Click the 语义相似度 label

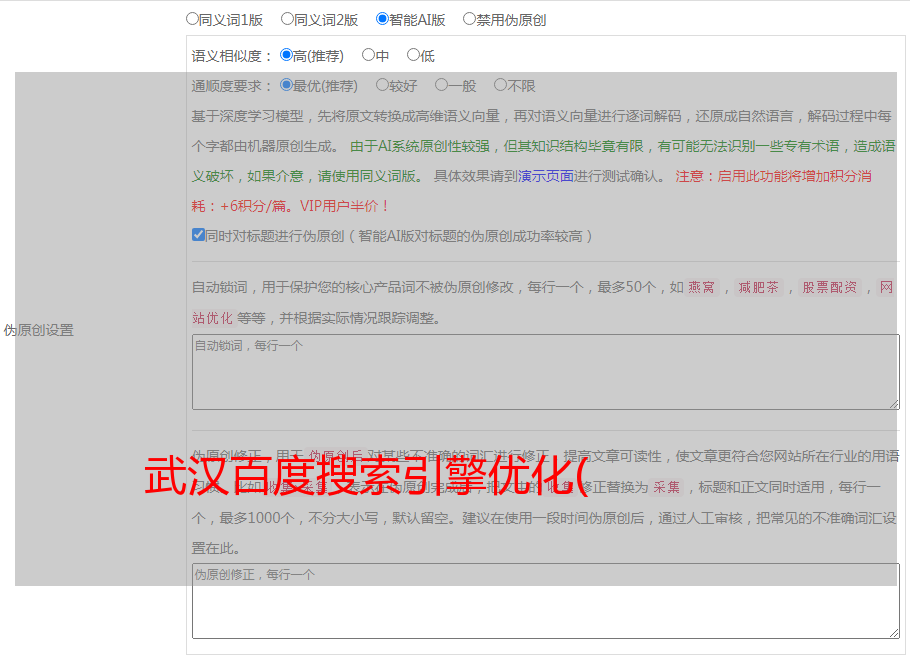point(232,56)
